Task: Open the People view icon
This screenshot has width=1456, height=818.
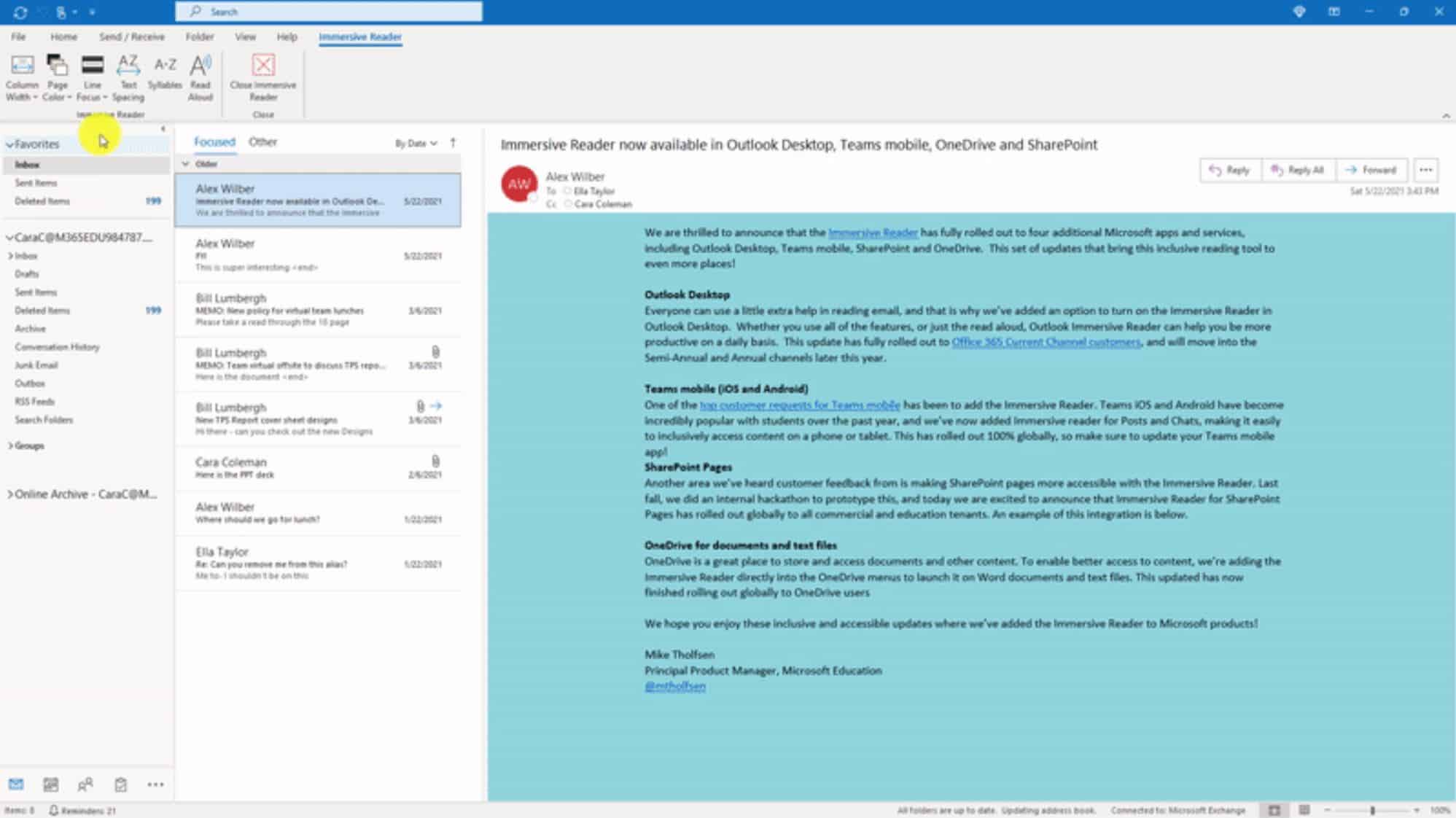Action: pyautogui.click(x=85, y=784)
